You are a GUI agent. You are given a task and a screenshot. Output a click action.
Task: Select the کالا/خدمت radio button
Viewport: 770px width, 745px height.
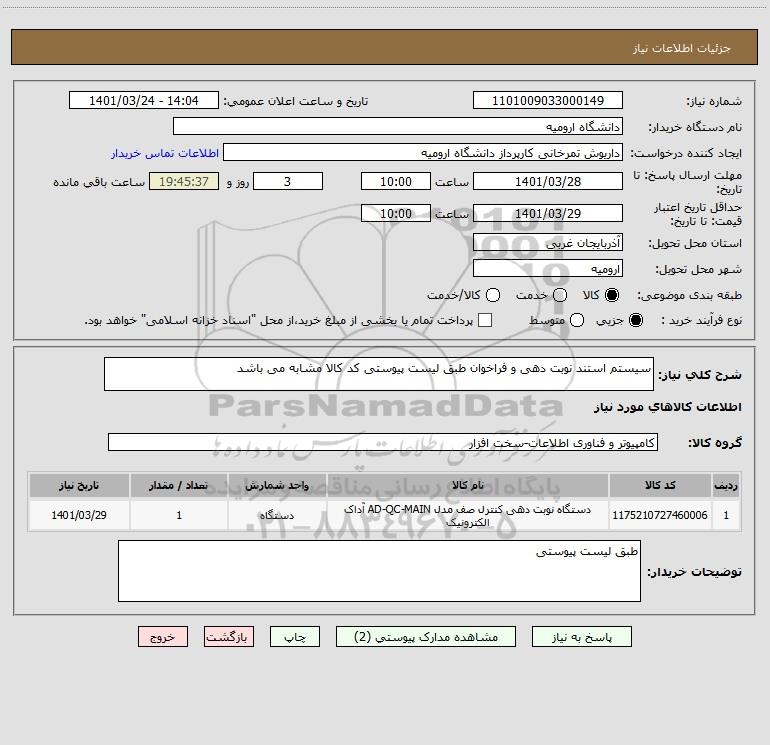coord(493,295)
